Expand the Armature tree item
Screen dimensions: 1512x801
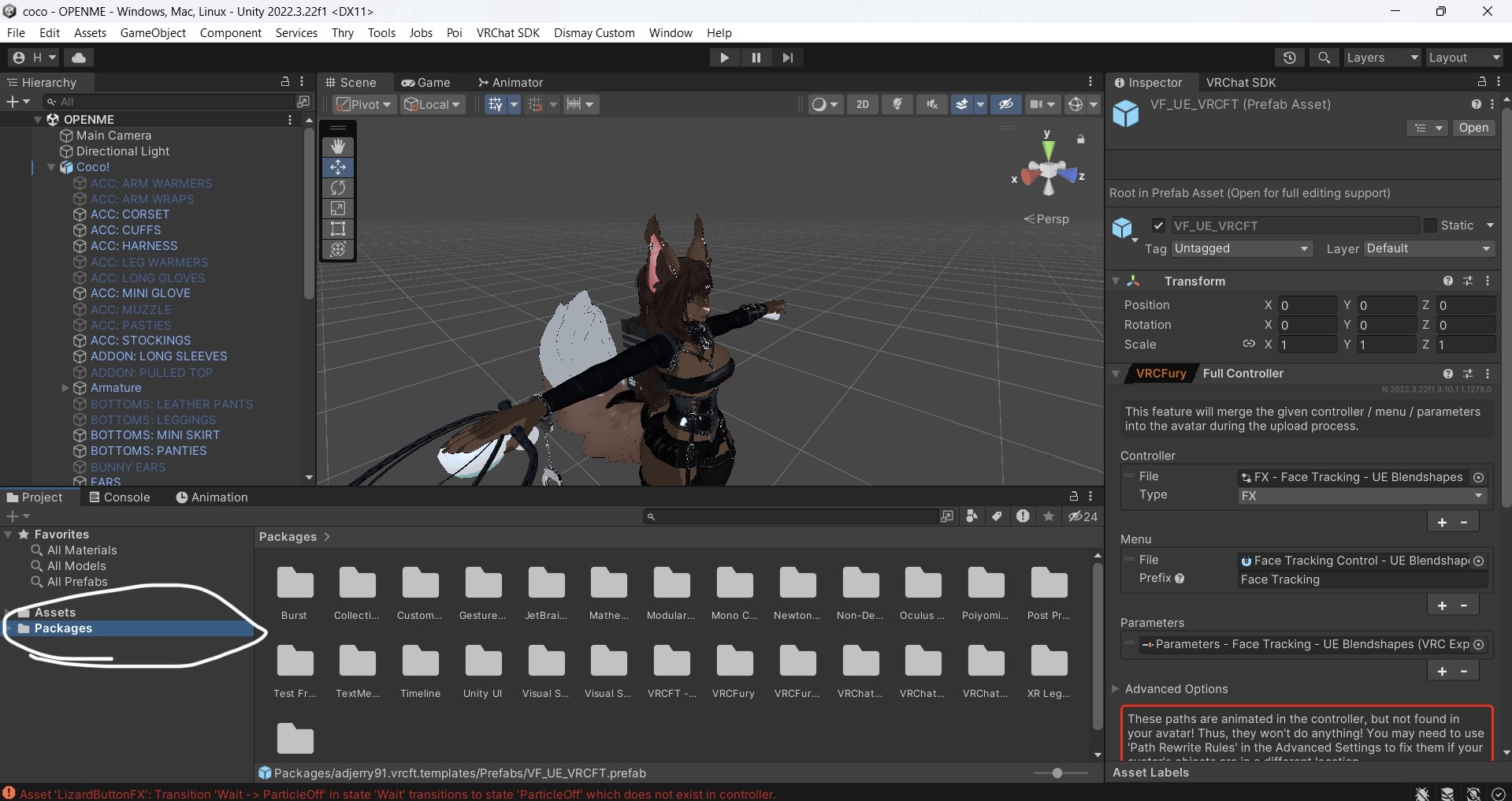coord(65,388)
